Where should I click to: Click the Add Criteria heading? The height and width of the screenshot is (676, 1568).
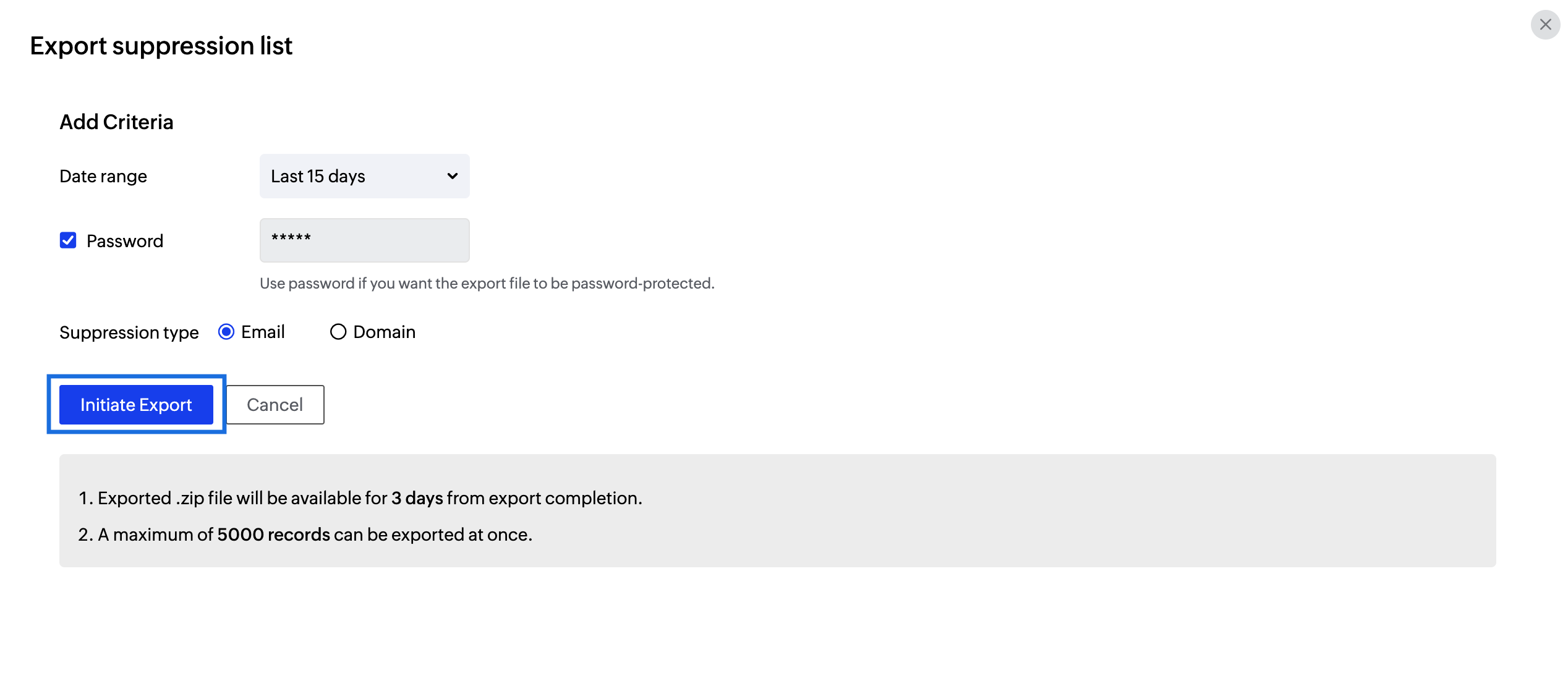pyautogui.click(x=116, y=122)
